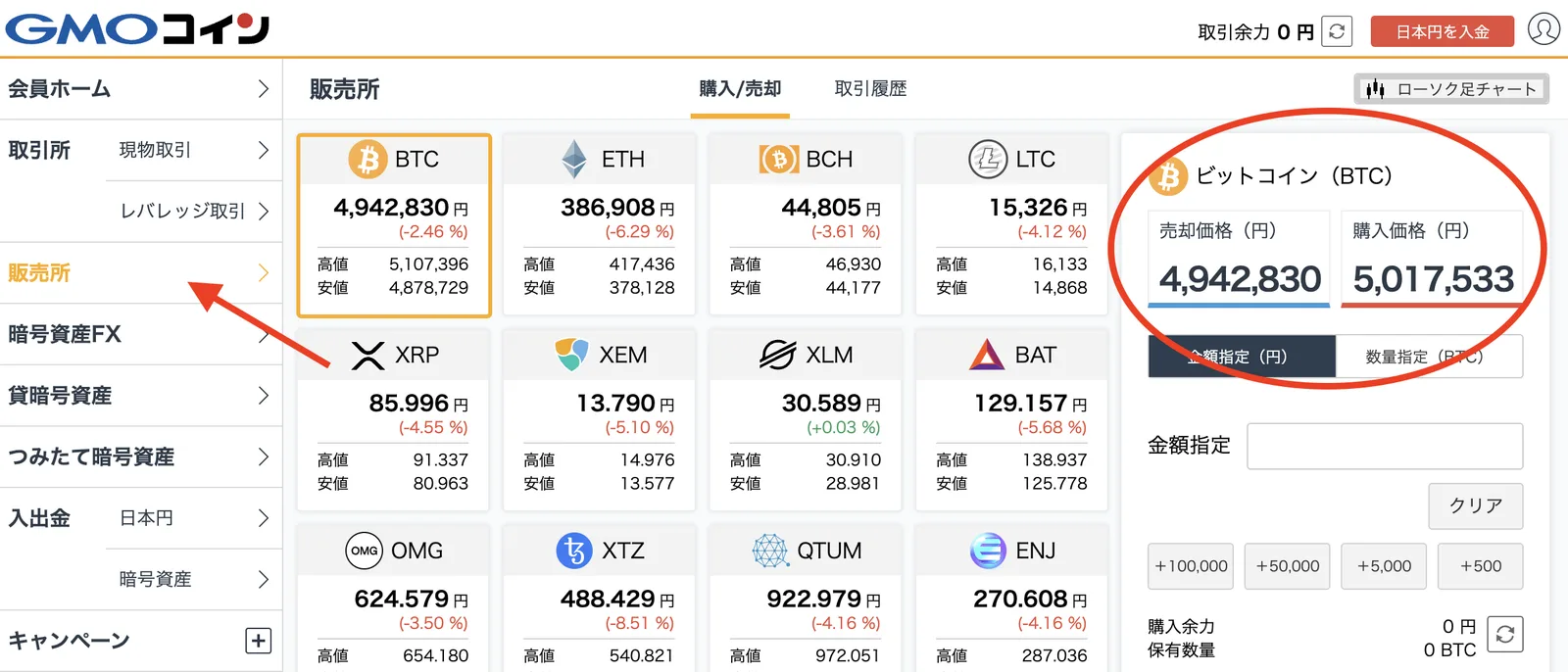Expand the キャンペーン plus icon
The width and height of the screenshot is (1568, 672).
click(x=258, y=641)
